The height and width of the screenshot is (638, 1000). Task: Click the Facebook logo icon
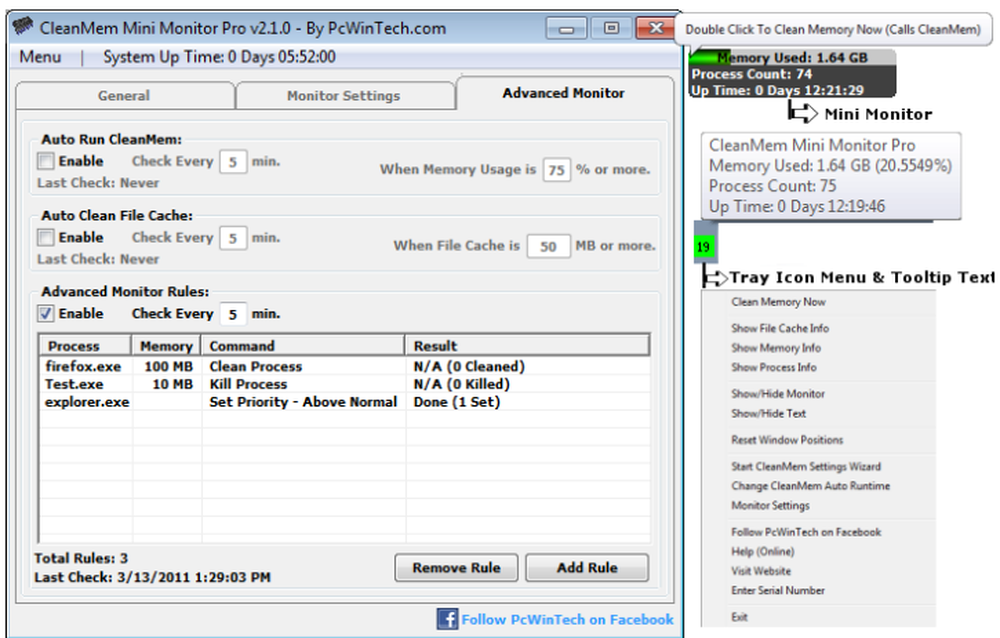pos(447,619)
